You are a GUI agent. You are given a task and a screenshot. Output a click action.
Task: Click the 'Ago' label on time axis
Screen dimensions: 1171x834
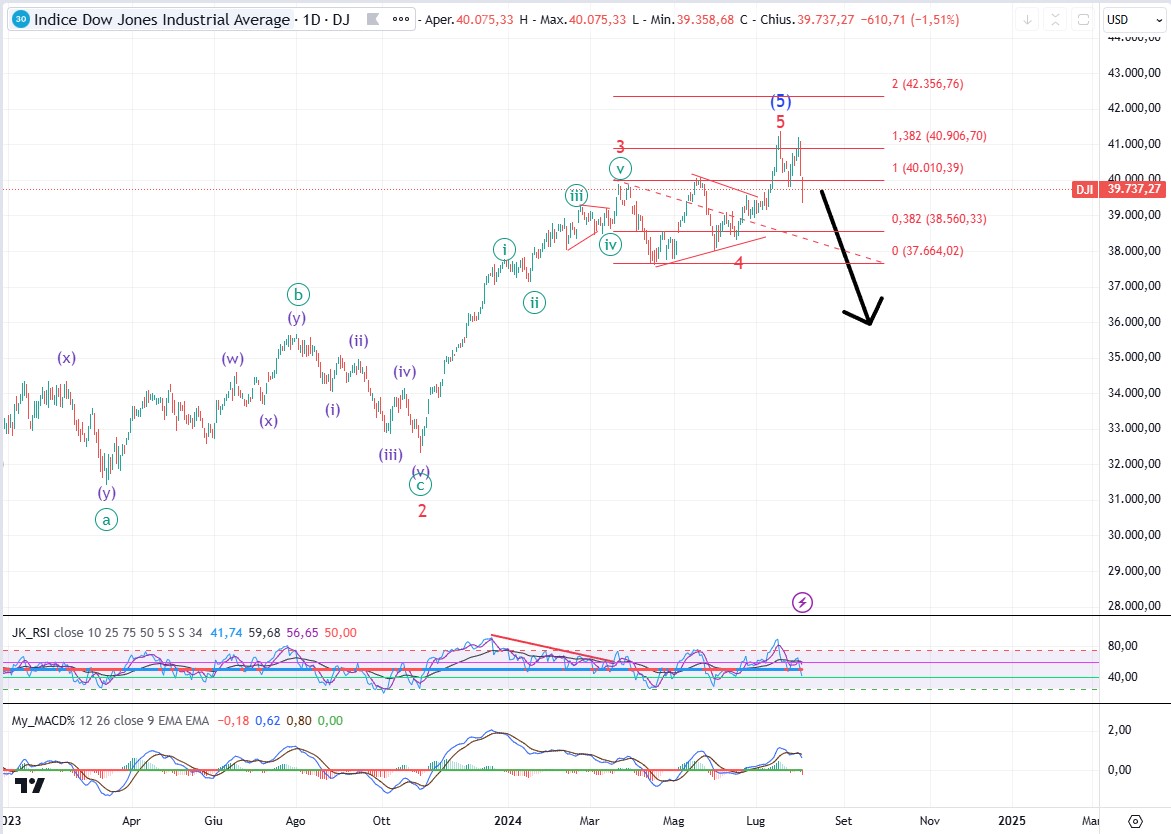click(x=296, y=821)
